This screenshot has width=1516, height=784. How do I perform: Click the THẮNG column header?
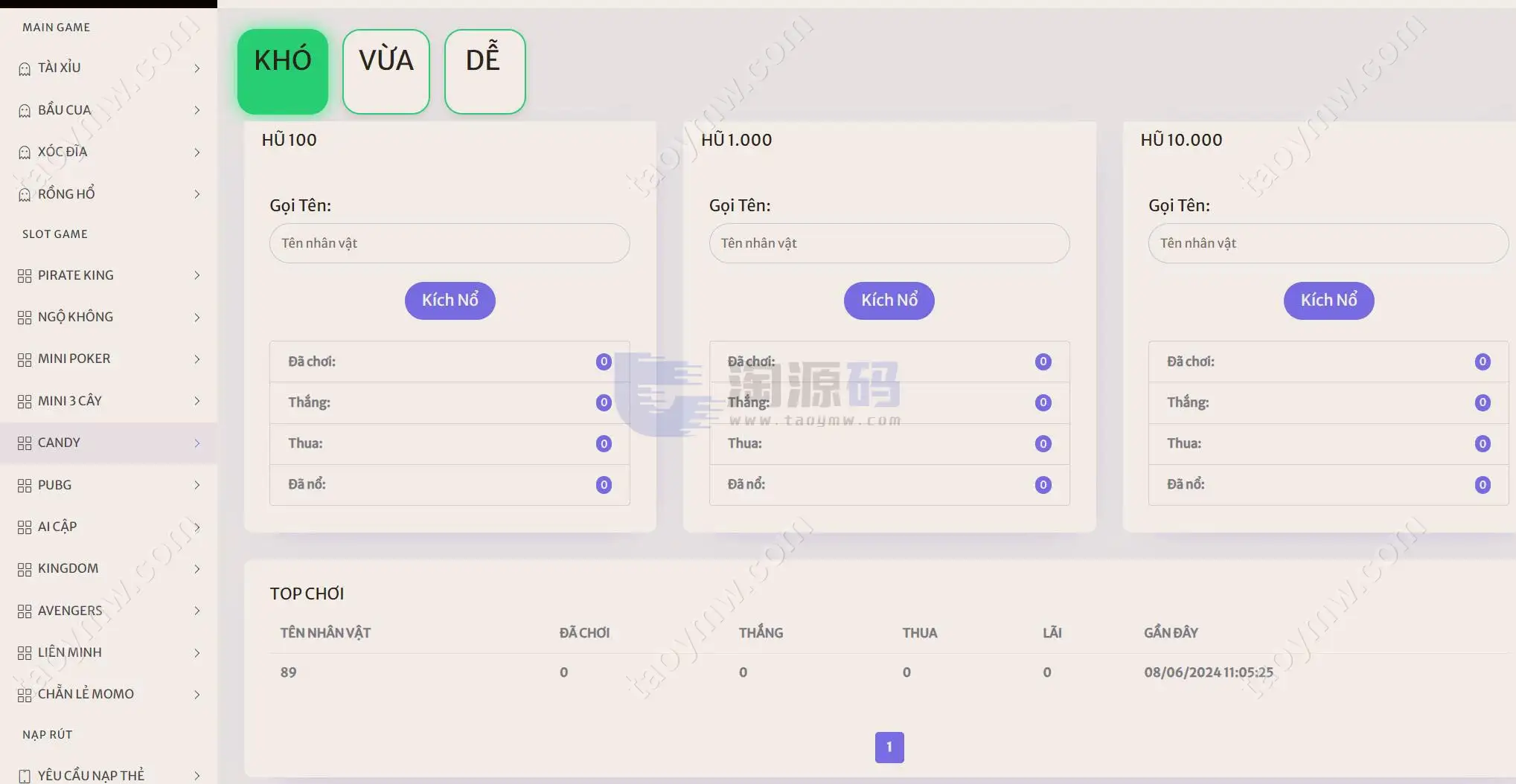coord(761,633)
